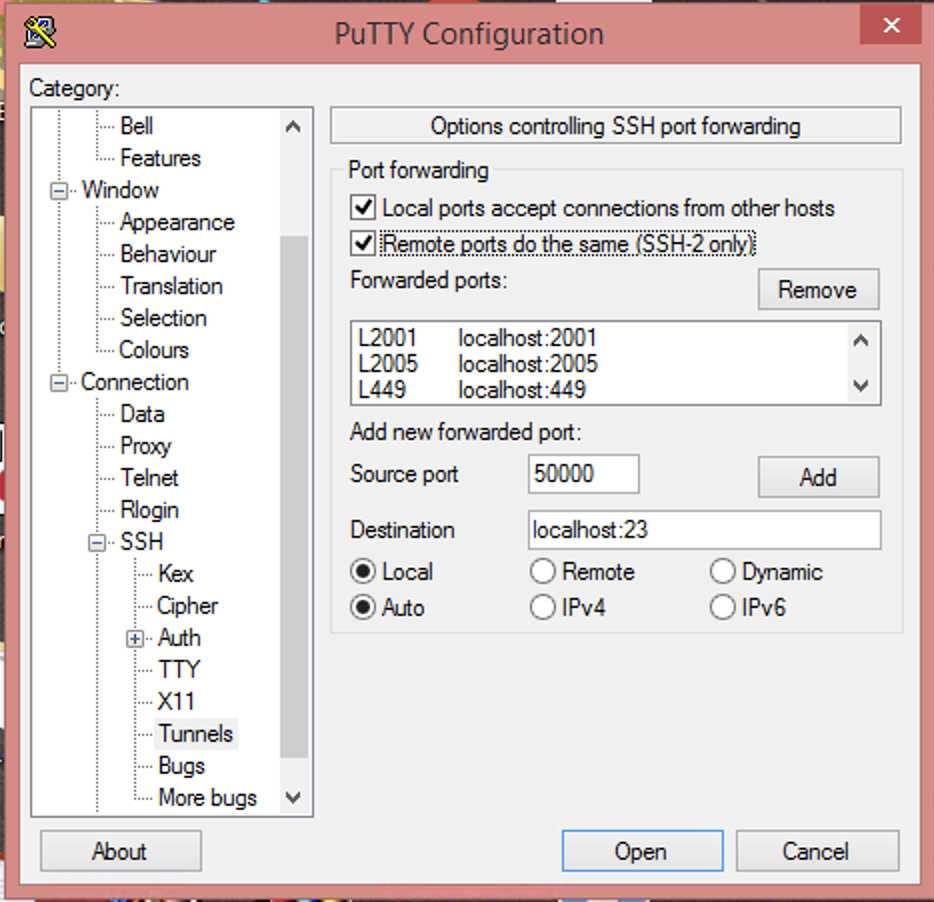Open the Selection category
This screenshot has width=934, height=902.
[x=163, y=318]
